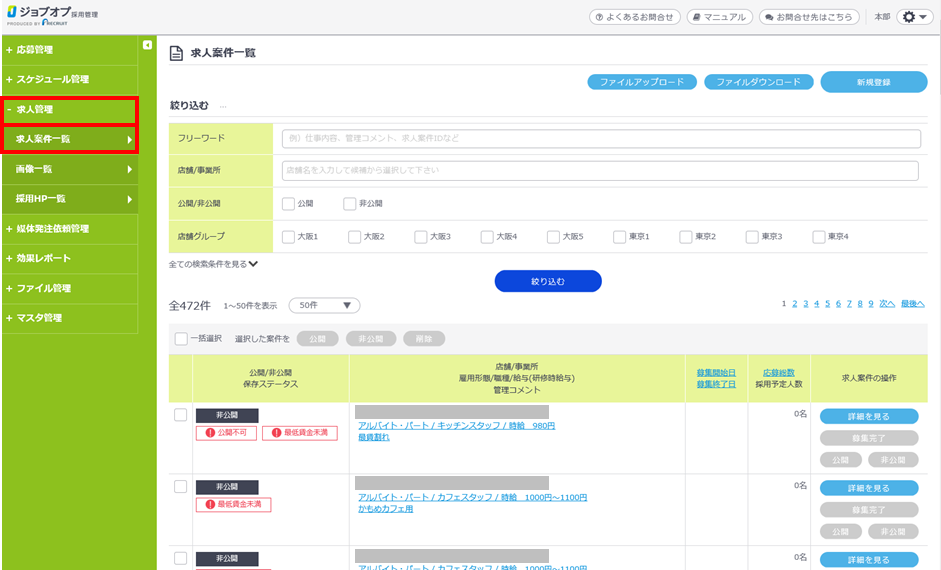
Task: Open the settings gear menu
Action: (x=913, y=17)
